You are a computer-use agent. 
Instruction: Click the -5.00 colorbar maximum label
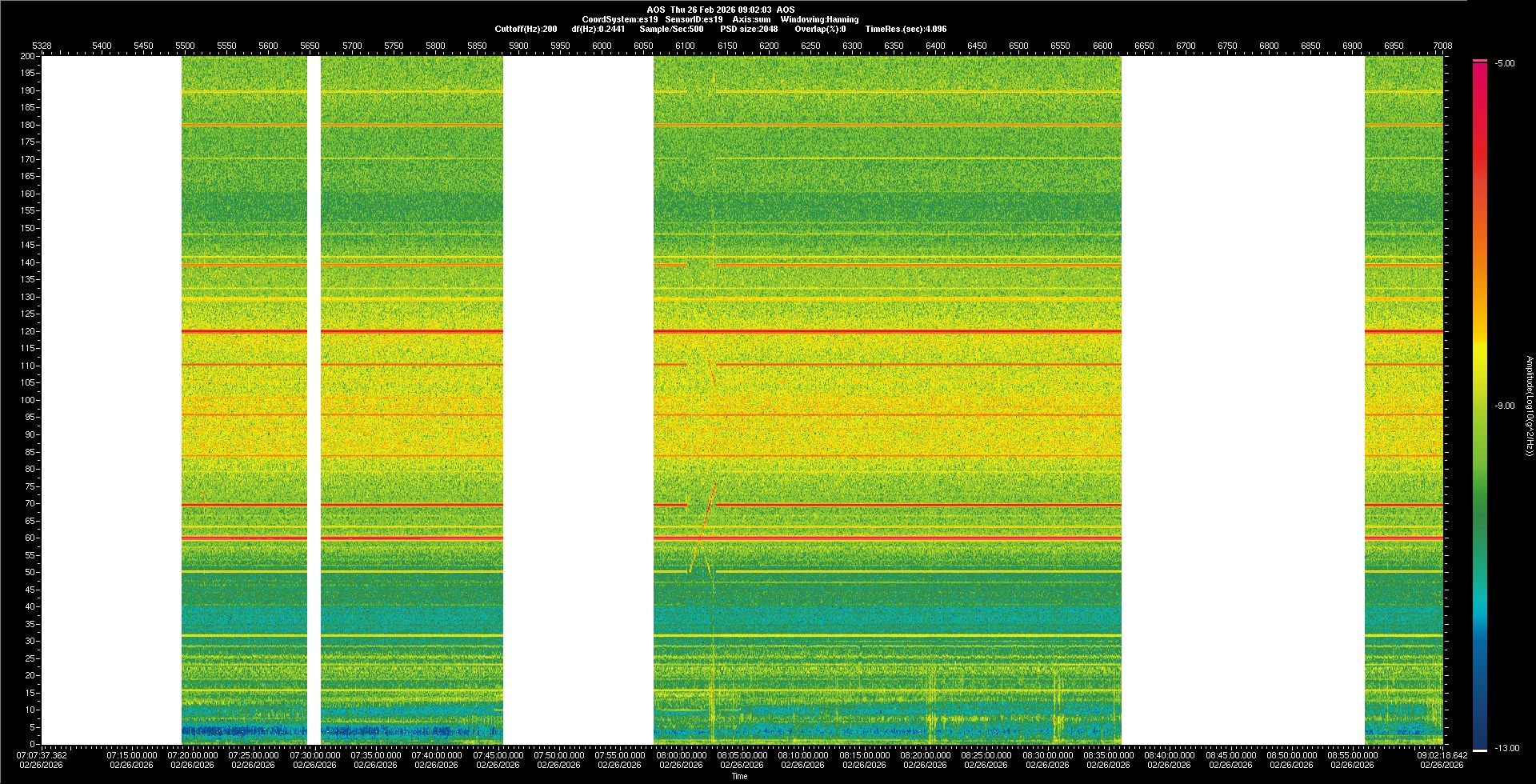[x=1505, y=63]
